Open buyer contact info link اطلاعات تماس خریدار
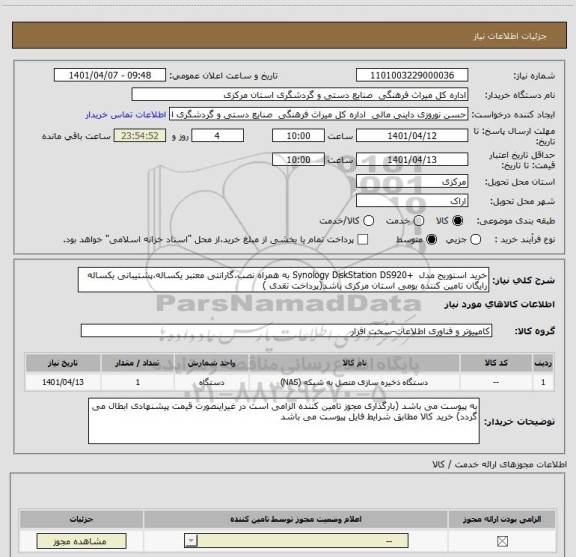Screen dimensions: 576x557 pyautogui.click(x=126, y=115)
